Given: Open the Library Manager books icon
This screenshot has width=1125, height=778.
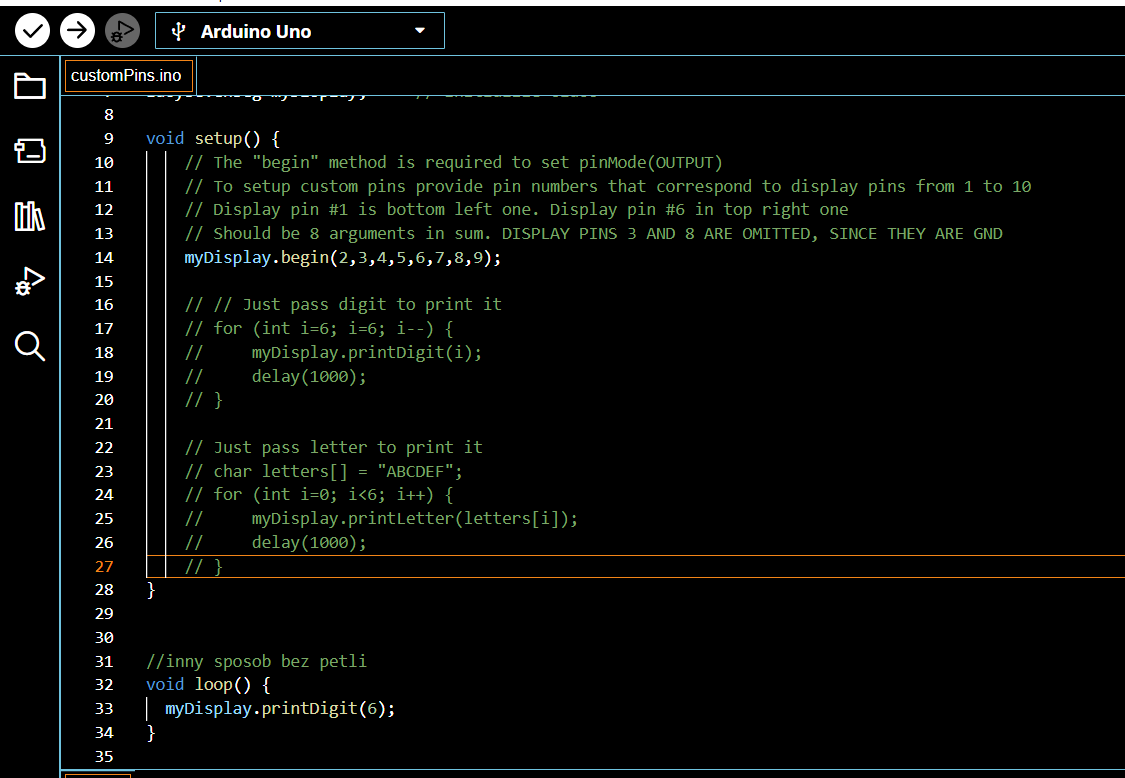Looking at the screenshot, I should coord(30,216).
